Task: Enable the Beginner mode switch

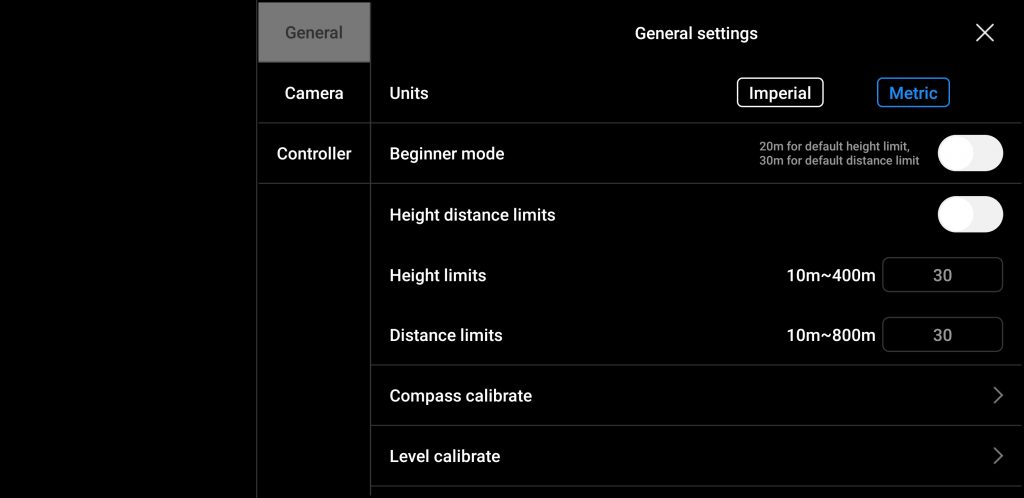Action: 970,153
